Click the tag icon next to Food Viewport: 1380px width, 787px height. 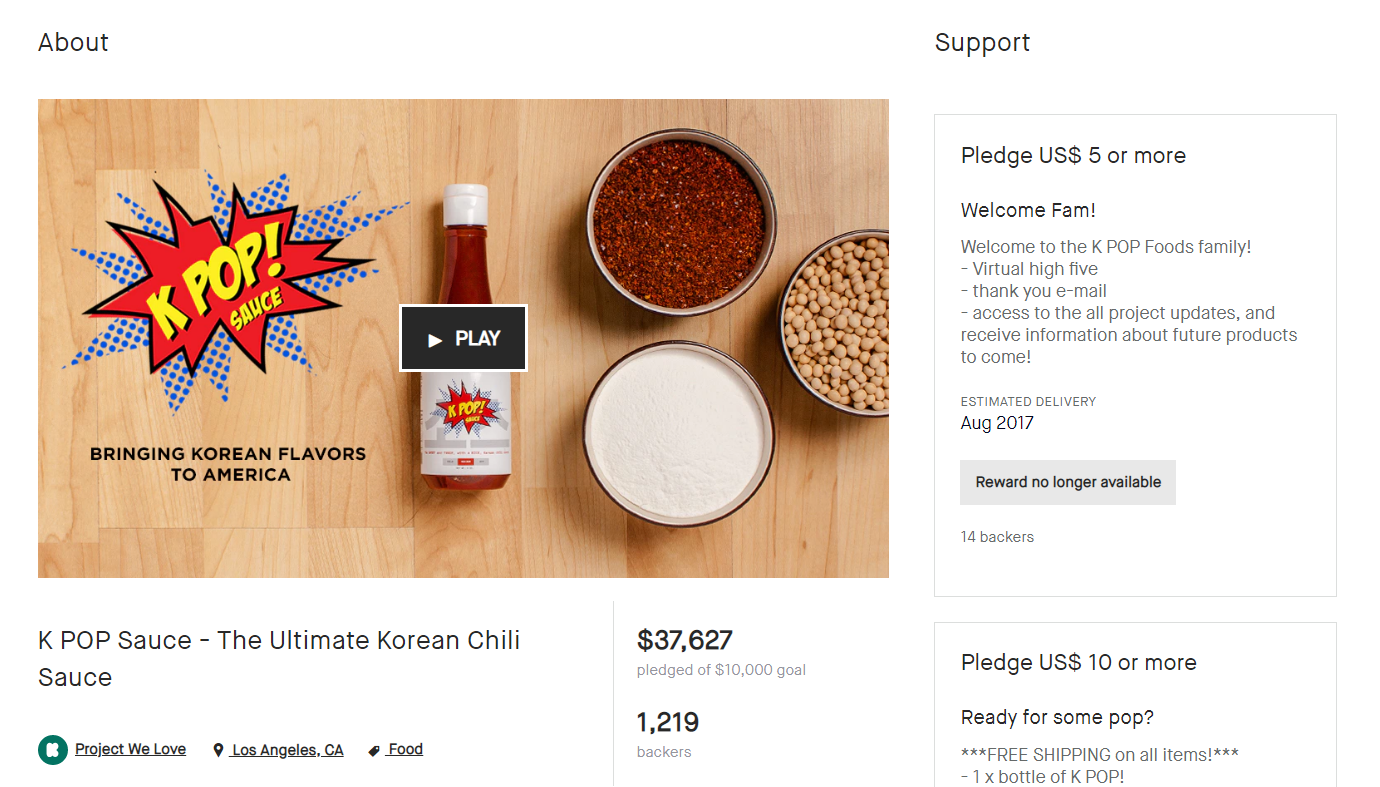coord(374,750)
